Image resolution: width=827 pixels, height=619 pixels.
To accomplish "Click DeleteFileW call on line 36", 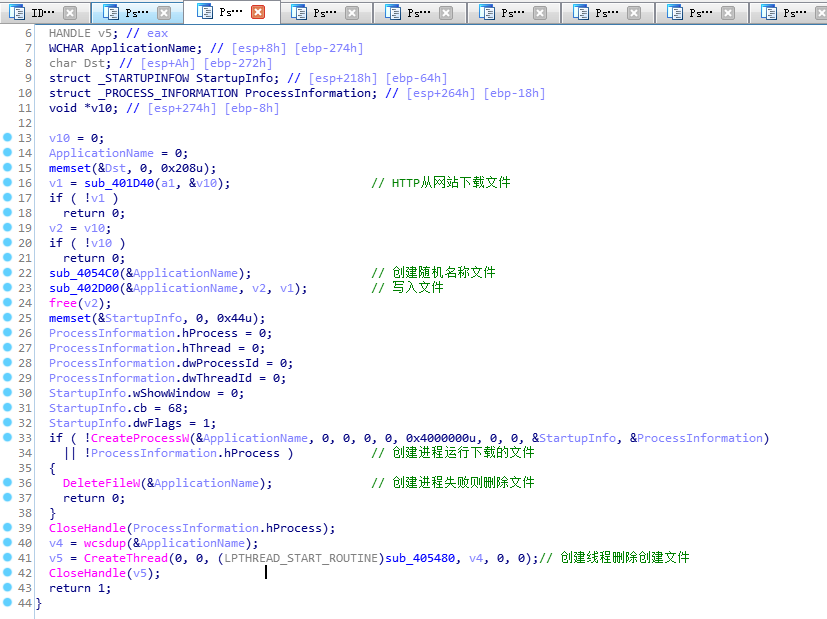I will pos(102,483).
